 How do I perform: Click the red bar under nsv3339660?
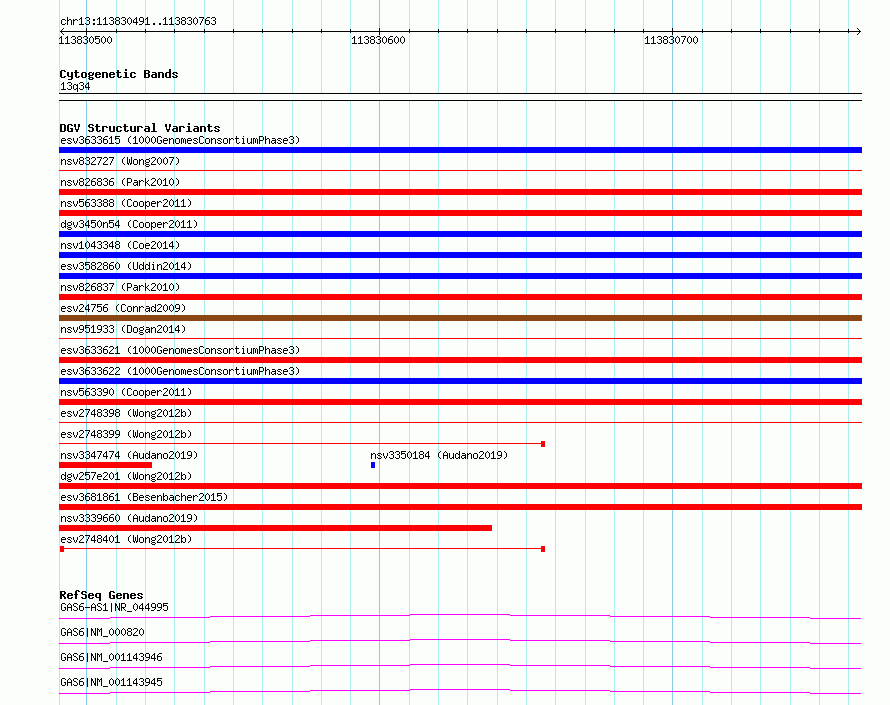click(275, 528)
